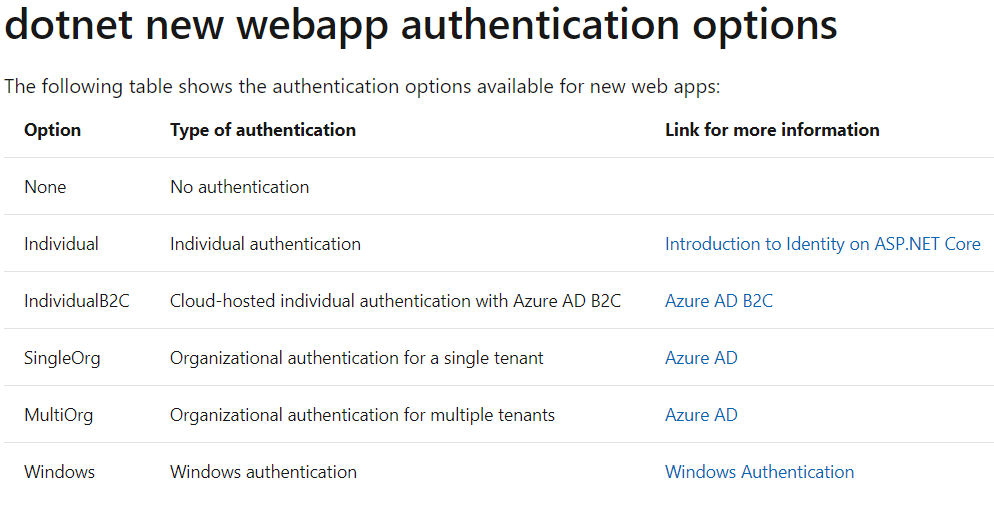The image size is (994, 509).
Task: Click the multiple tenants organizational authentication description
Action: (x=362, y=415)
